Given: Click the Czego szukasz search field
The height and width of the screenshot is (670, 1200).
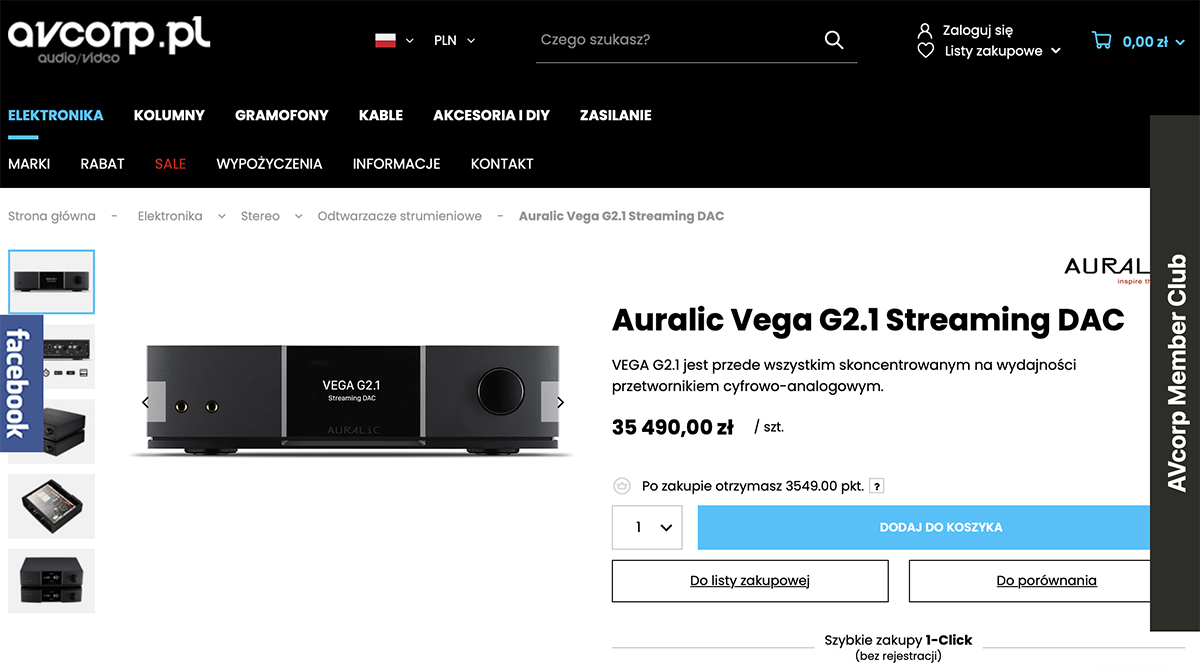Looking at the screenshot, I should [x=680, y=40].
